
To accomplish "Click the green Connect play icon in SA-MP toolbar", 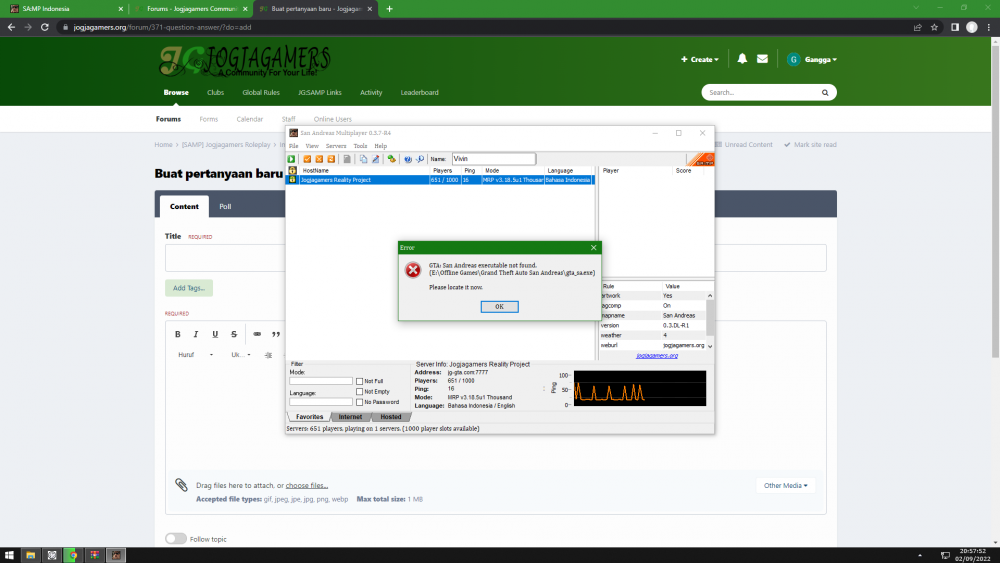I will click(x=291, y=159).
